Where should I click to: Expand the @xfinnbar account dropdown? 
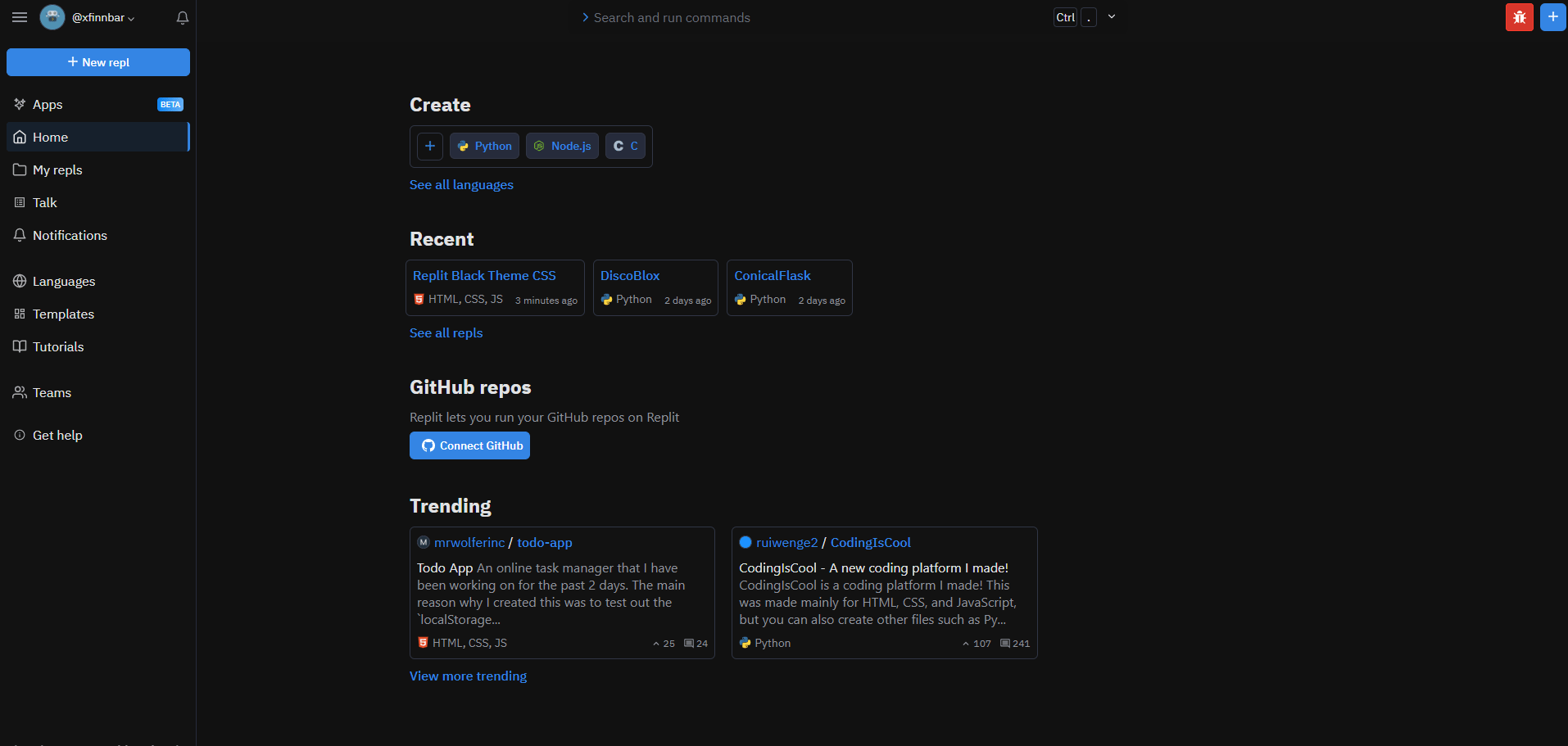(103, 17)
